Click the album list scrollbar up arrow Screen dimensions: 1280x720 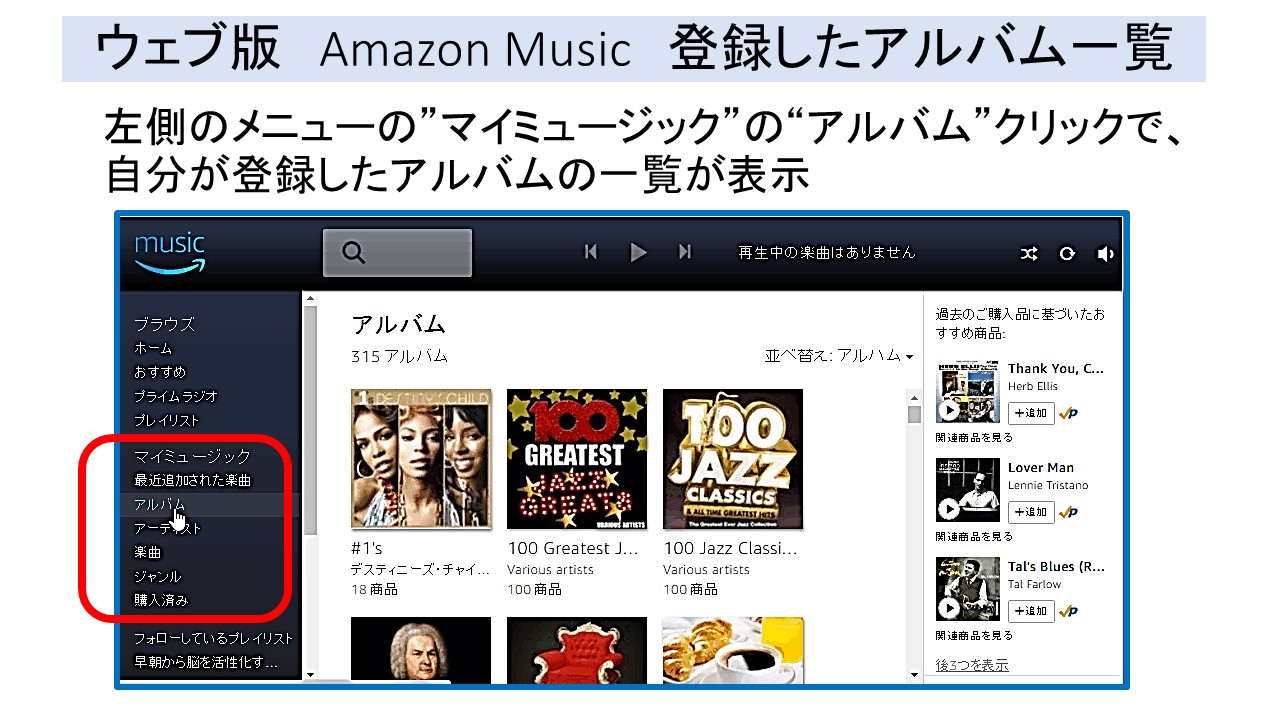pos(914,396)
